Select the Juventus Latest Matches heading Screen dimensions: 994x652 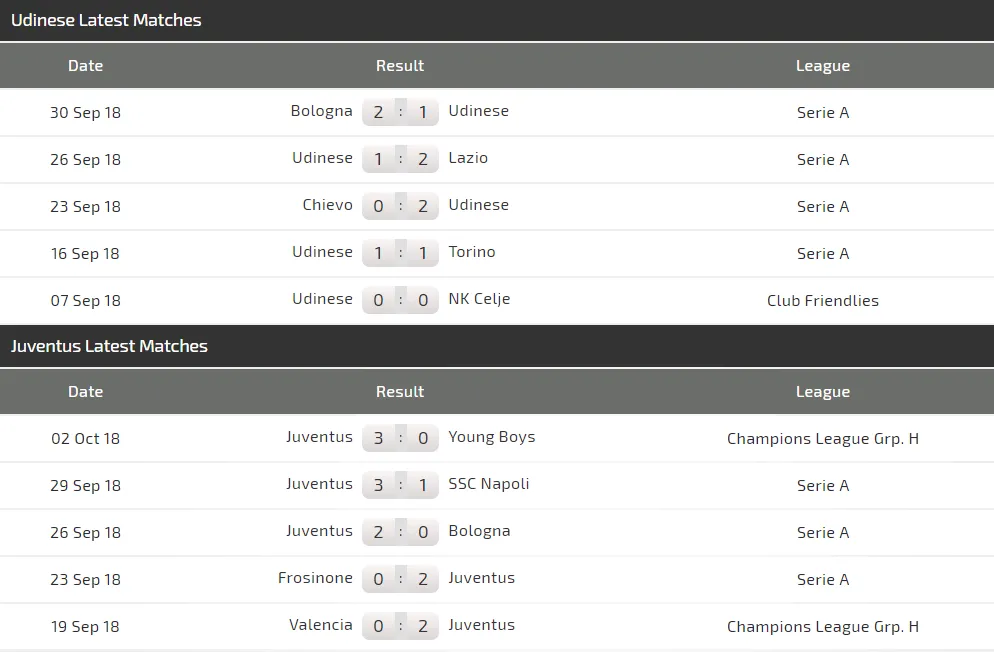point(109,346)
